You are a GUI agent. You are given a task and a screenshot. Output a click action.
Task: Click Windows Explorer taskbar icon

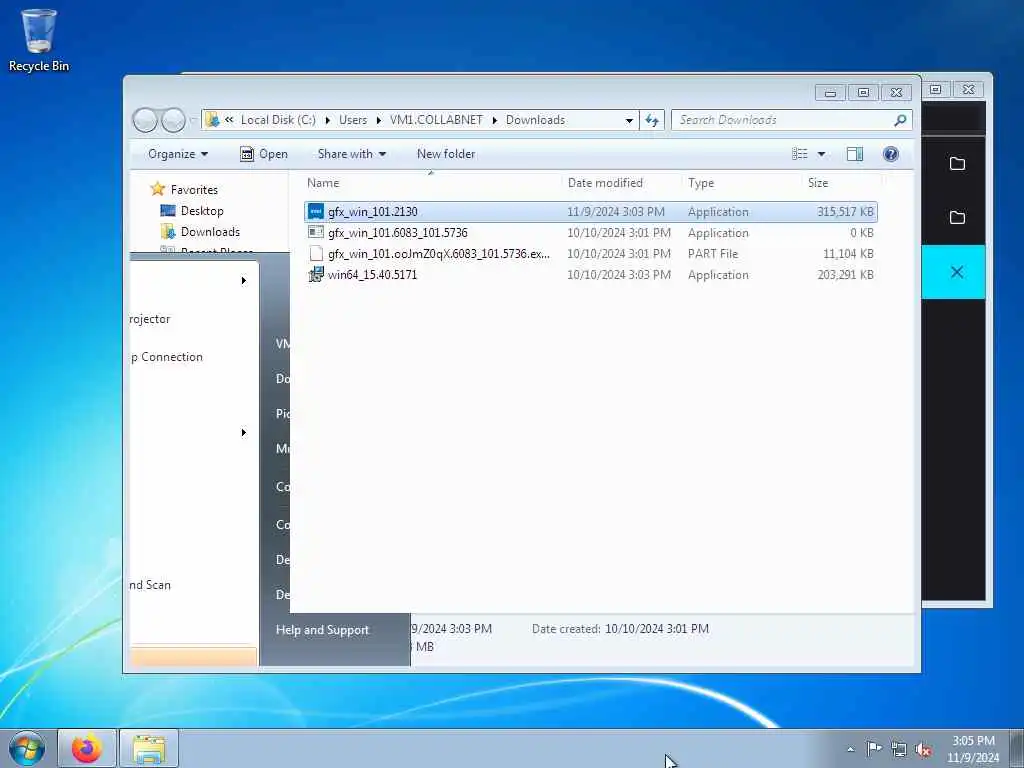coord(149,748)
